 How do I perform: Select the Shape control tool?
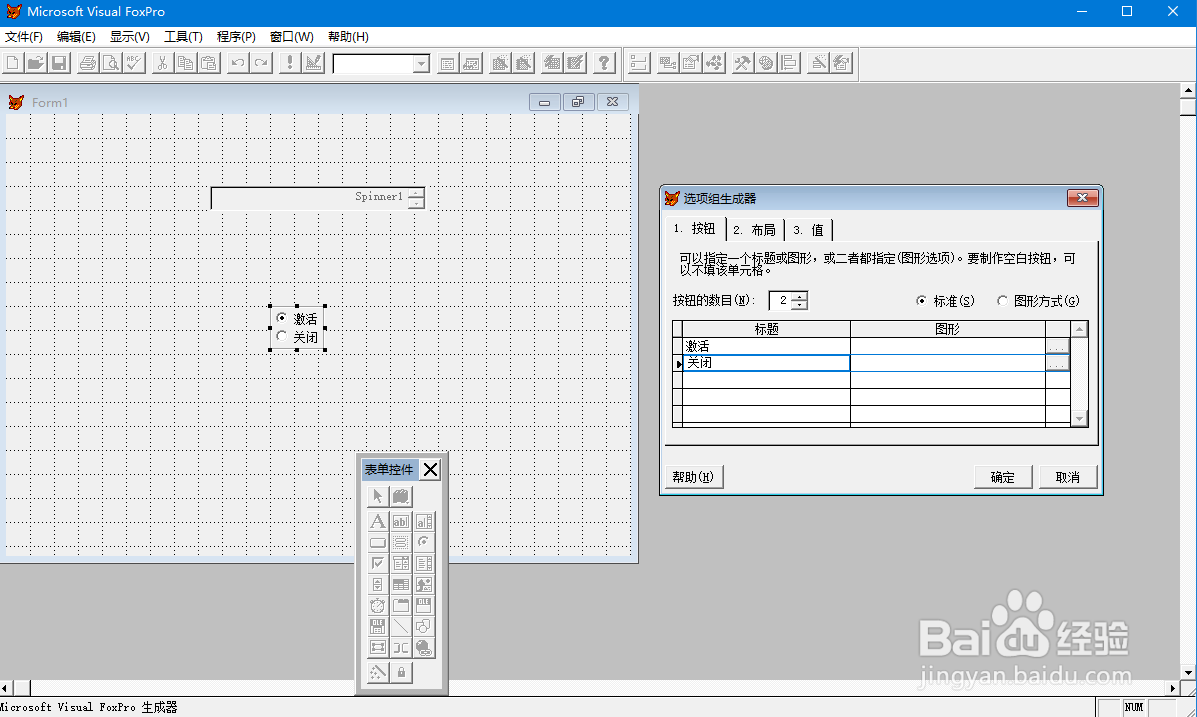click(x=424, y=627)
